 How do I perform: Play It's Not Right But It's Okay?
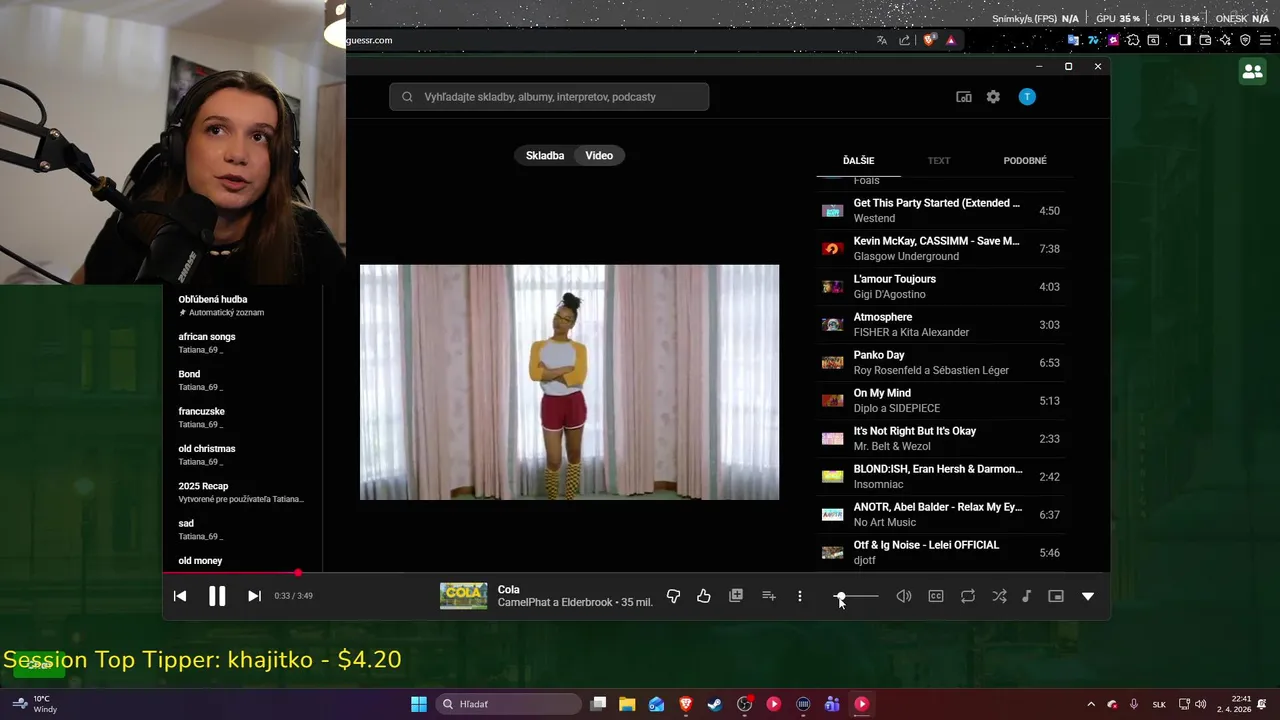tap(941, 439)
